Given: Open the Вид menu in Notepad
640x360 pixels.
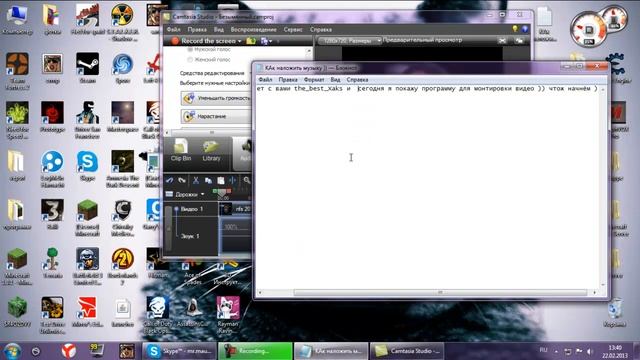Looking at the screenshot, I should tap(335, 80).
